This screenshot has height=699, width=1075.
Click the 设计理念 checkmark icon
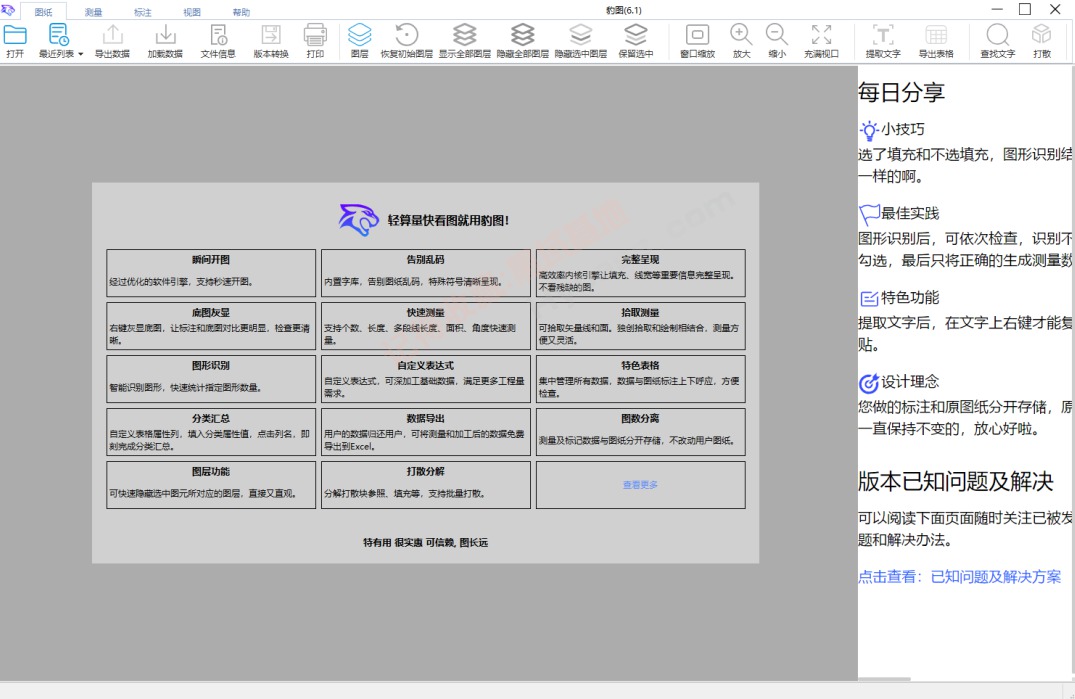(869, 382)
